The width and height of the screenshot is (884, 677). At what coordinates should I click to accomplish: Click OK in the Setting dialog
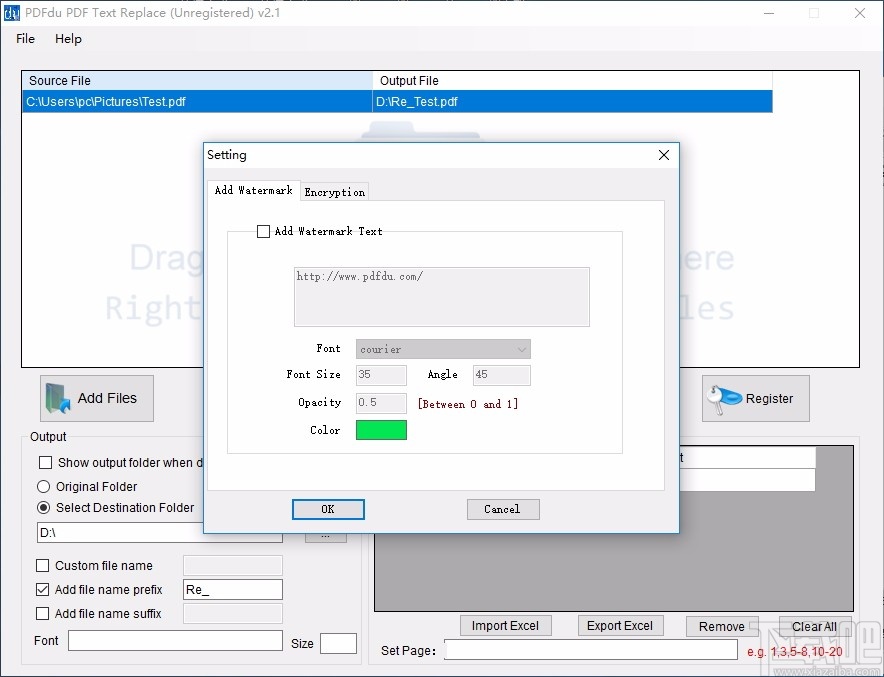(x=328, y=509)
